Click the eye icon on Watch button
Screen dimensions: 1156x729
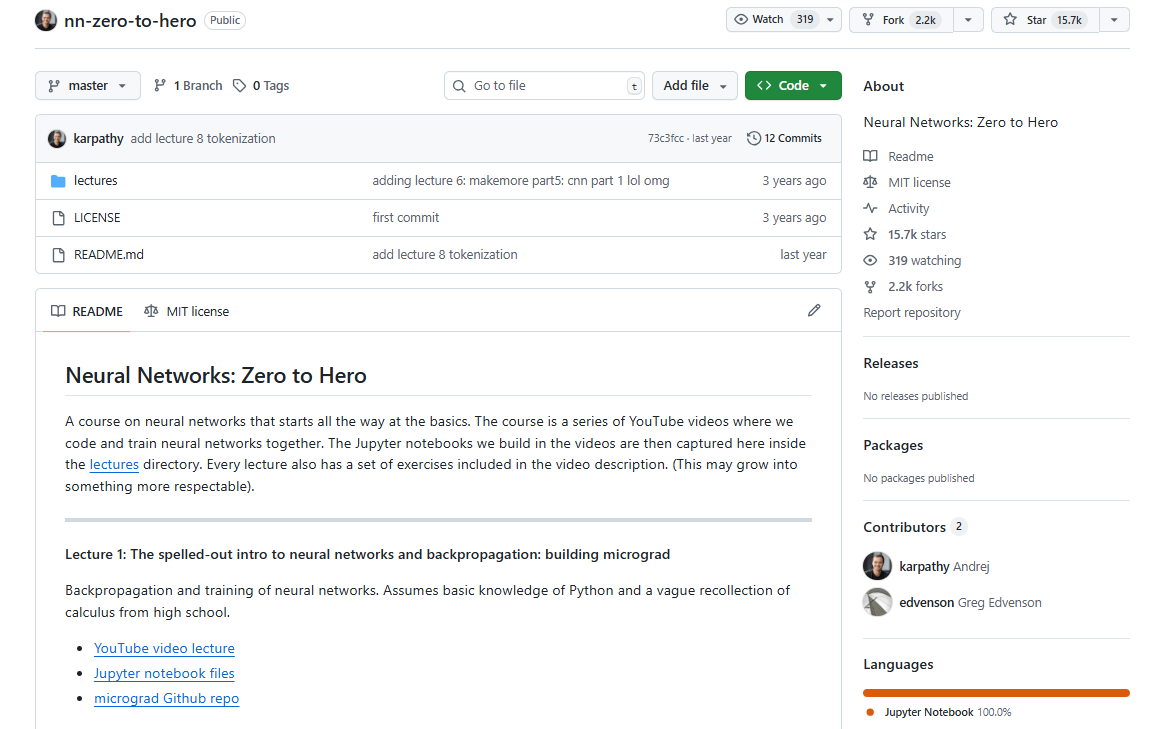click(x=741, y=20)
